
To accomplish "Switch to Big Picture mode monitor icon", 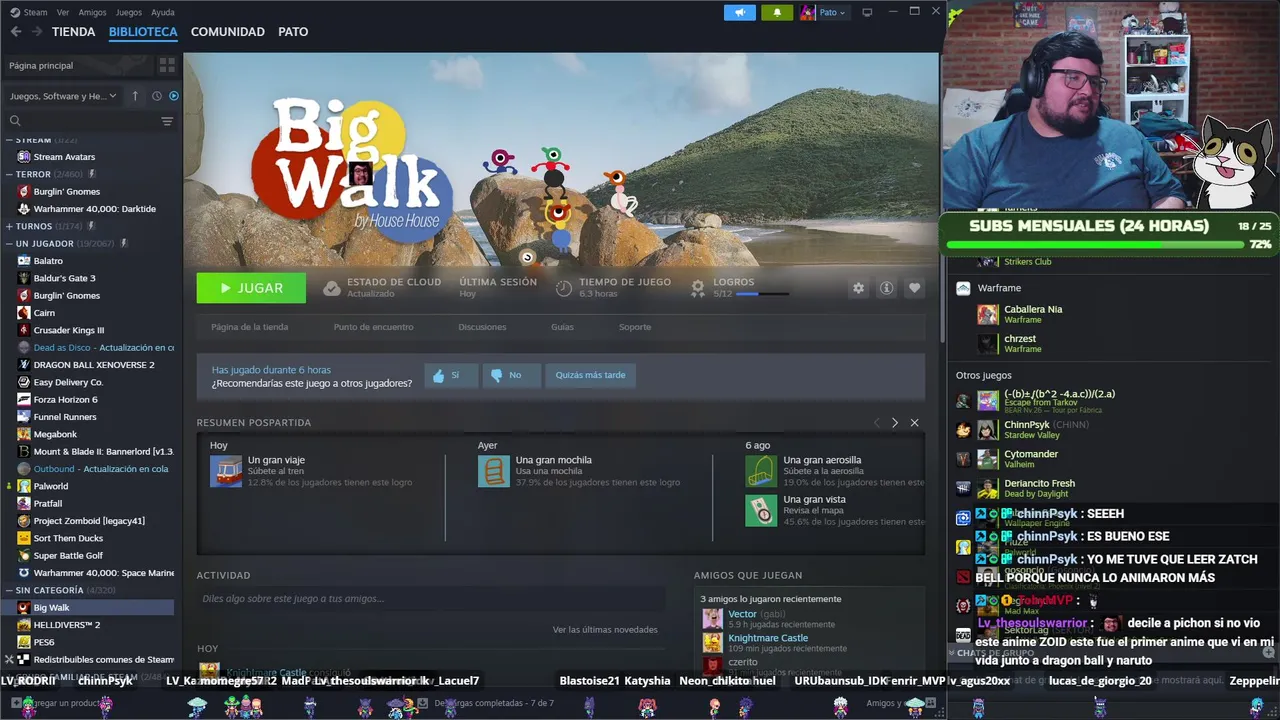I will tap(867, 12).
